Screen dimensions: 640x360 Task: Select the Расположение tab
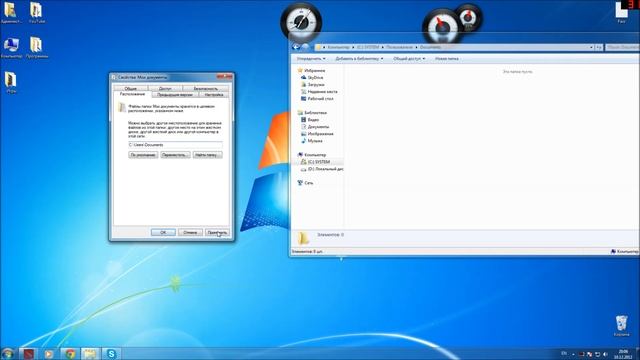(132, 94)
